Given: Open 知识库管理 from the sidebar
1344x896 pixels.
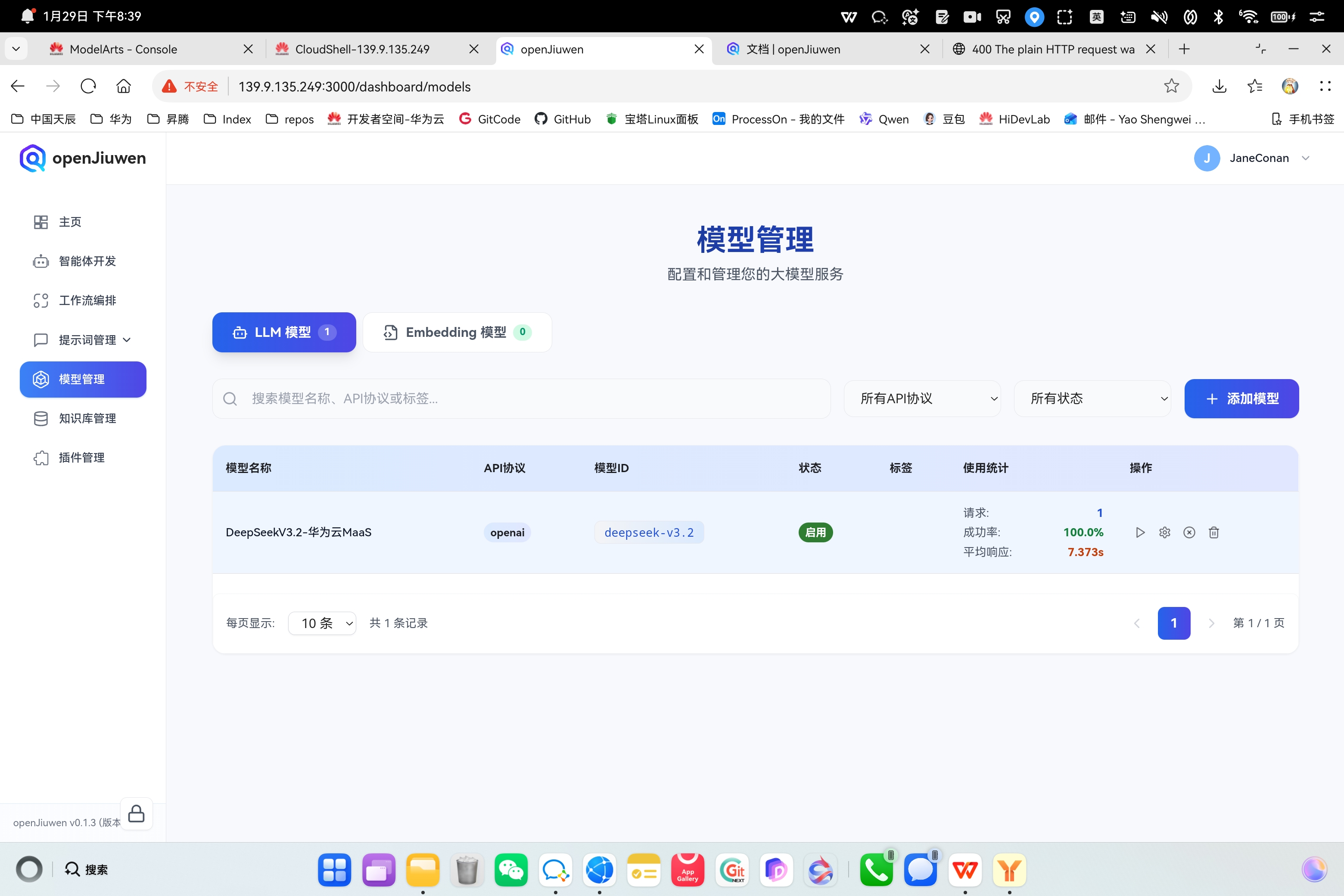Looking at the screenshot, I should (x=87, y=418).
